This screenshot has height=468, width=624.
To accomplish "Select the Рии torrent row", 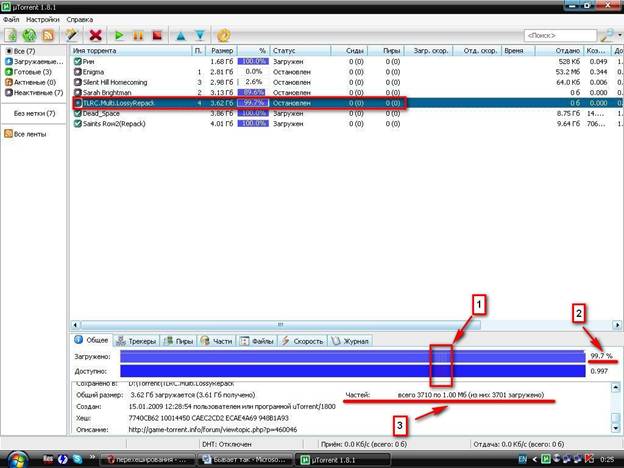I will point(346,61).
